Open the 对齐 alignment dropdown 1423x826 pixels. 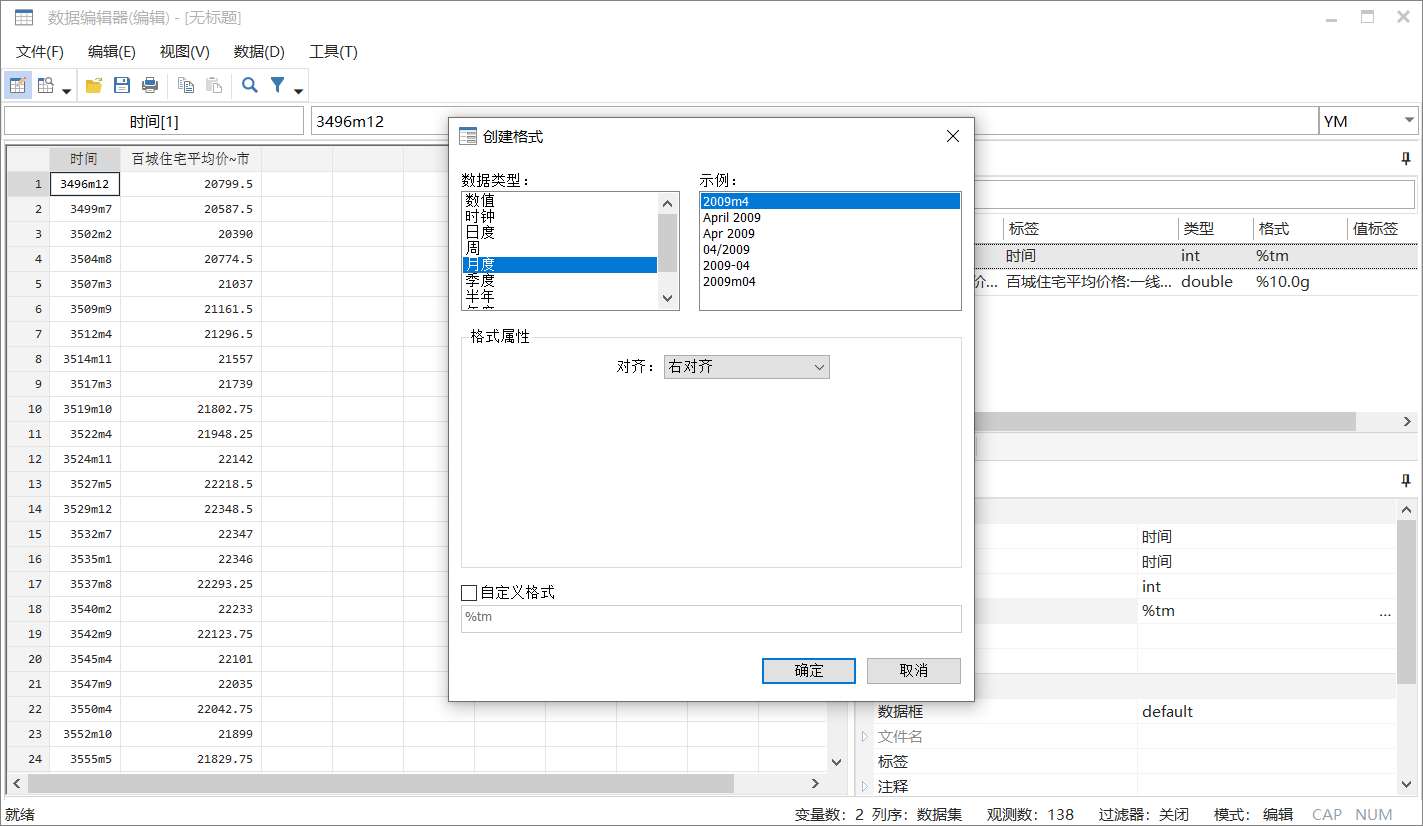pyautogui.click(x=747, y=367)
